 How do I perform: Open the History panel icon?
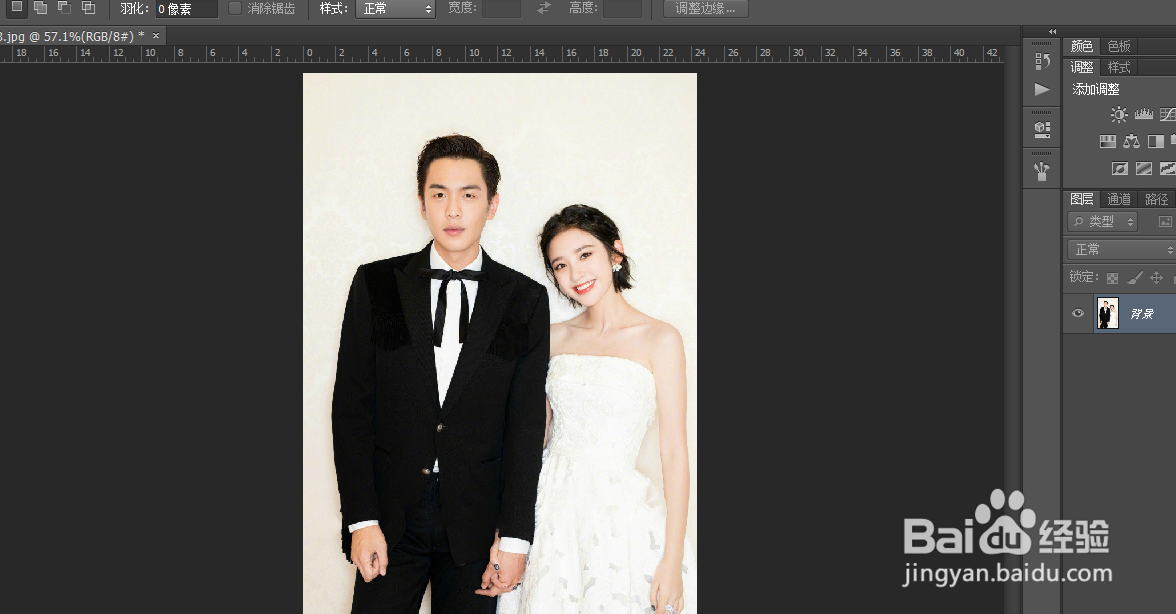(x=1042, y=61)
